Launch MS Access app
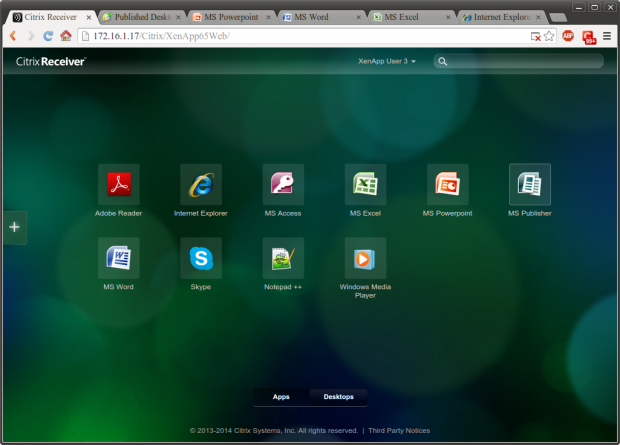 (x=283, y=184)
